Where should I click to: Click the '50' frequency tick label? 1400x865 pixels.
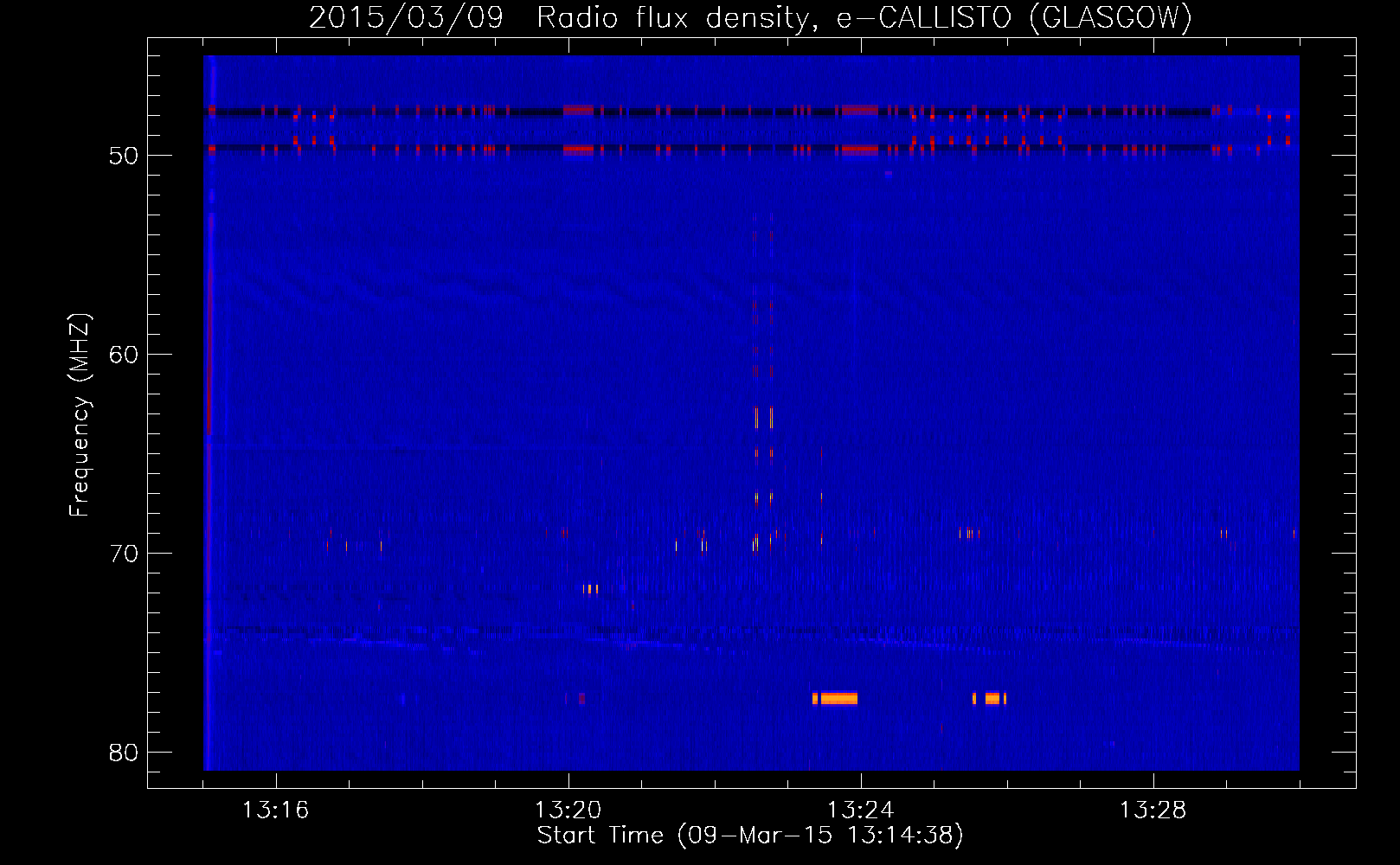[x=124, y=156]
